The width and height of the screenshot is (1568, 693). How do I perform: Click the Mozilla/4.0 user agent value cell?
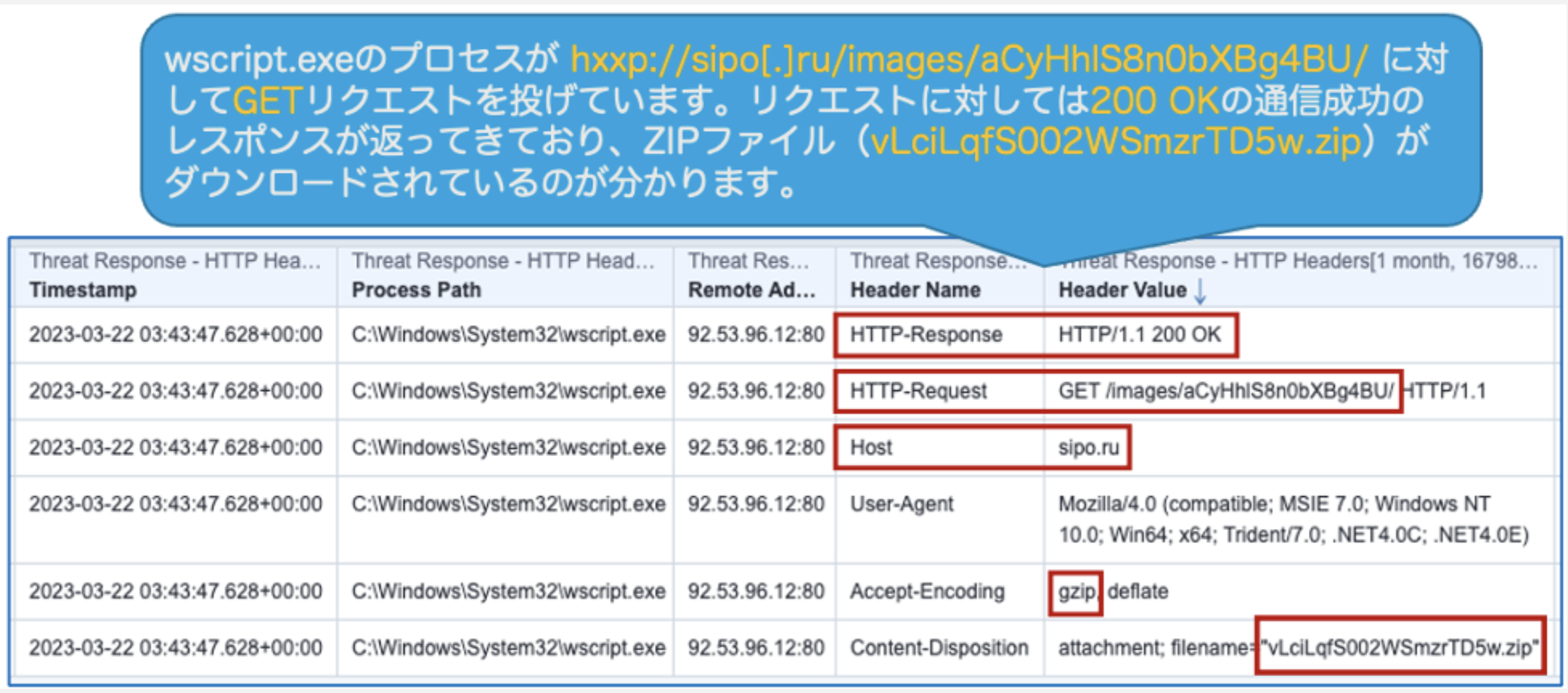coord(1293,519)
